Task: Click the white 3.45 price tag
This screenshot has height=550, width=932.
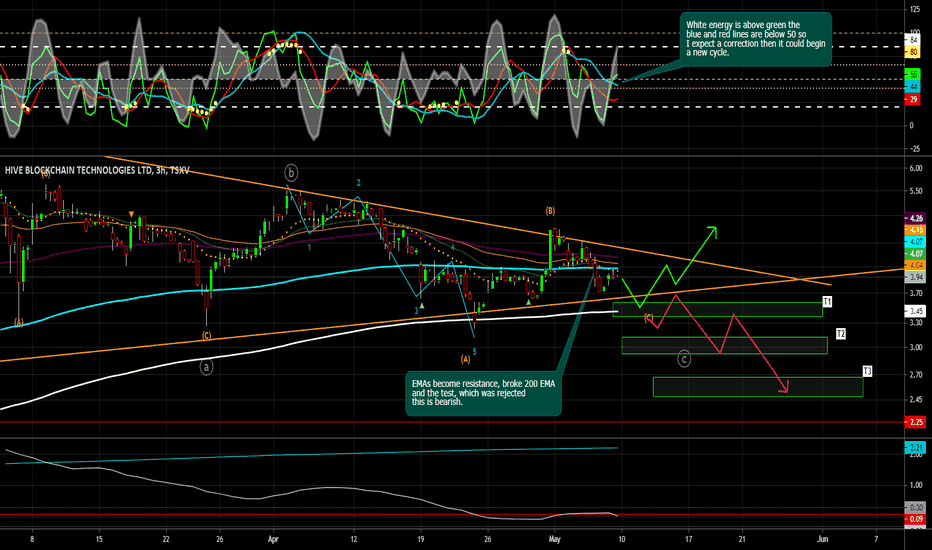Action: click(x=915, y=311)
